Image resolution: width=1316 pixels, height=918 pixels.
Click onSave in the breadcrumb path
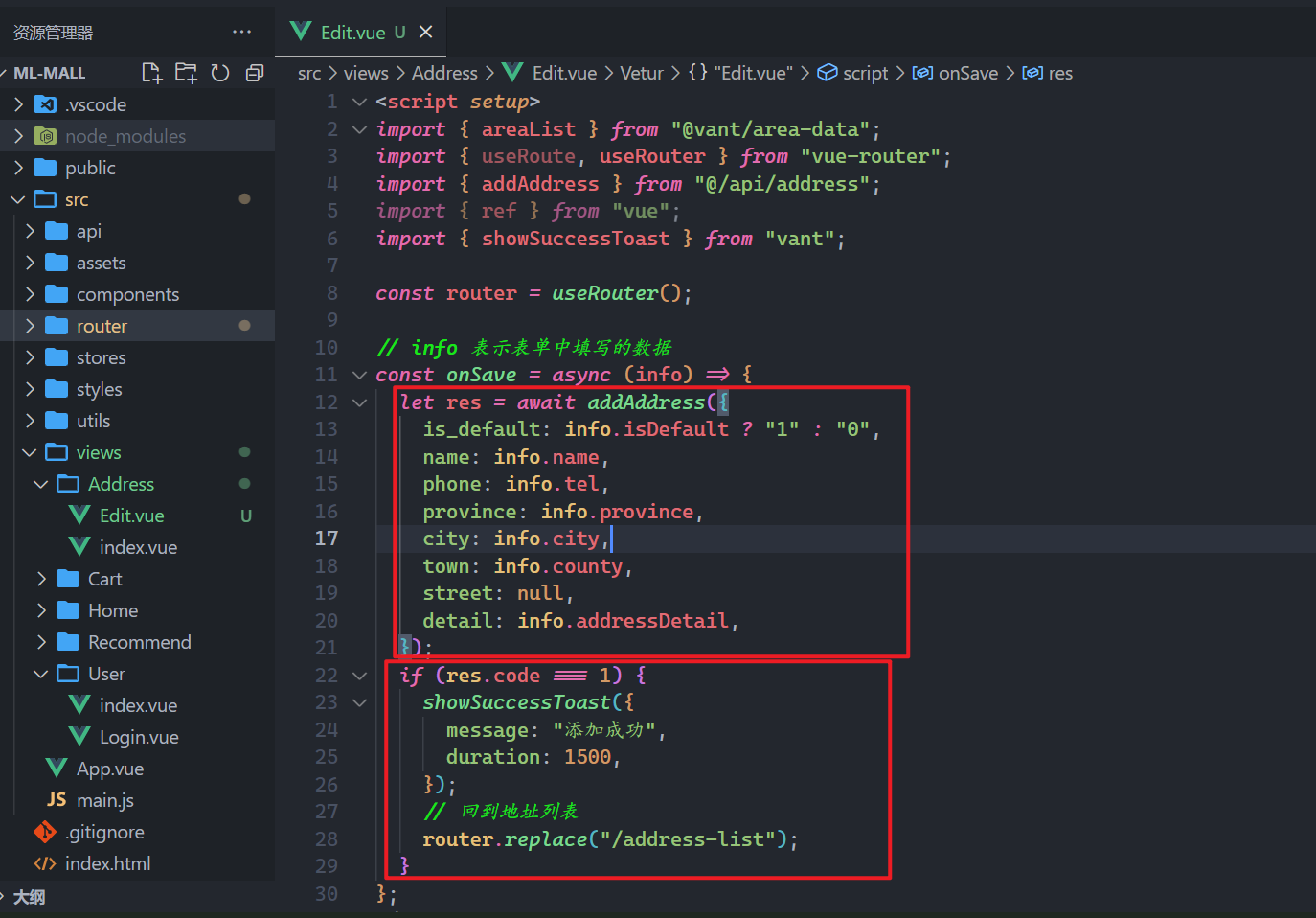[968, 73]
